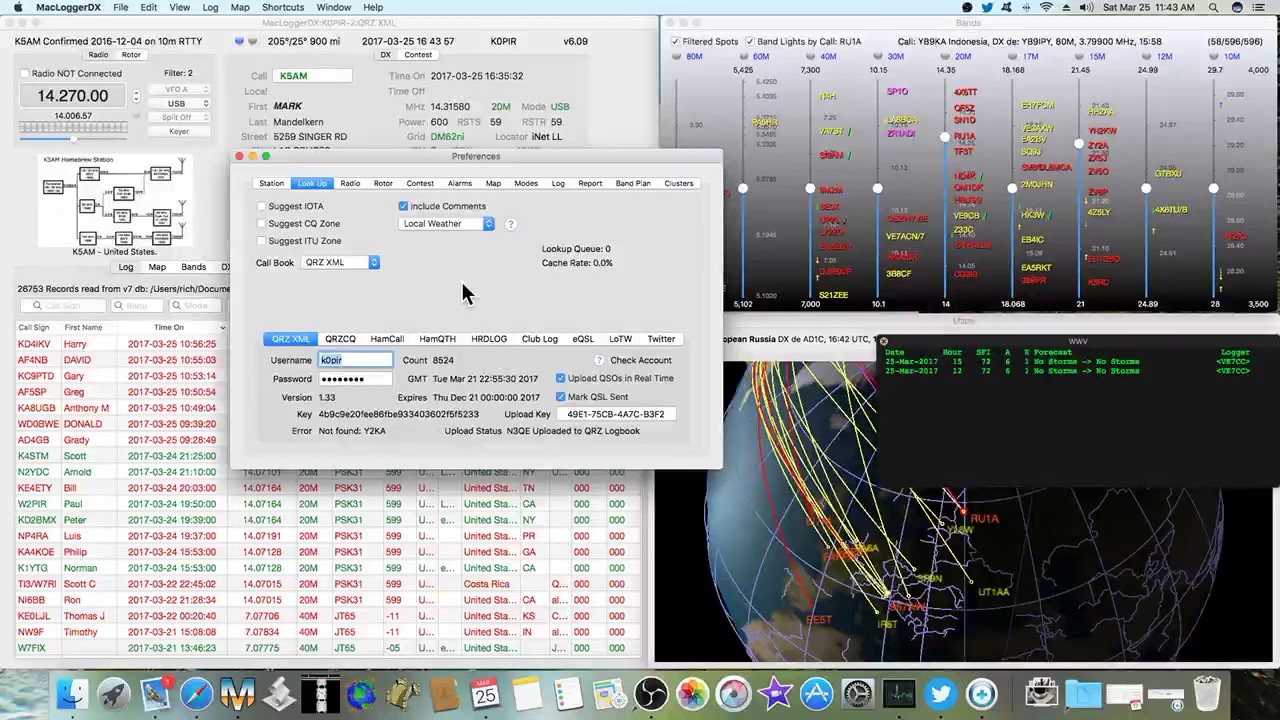Open Safari compass icon in dock
This screenshot has height=720, width=1280.
click(x=197, y=693)
